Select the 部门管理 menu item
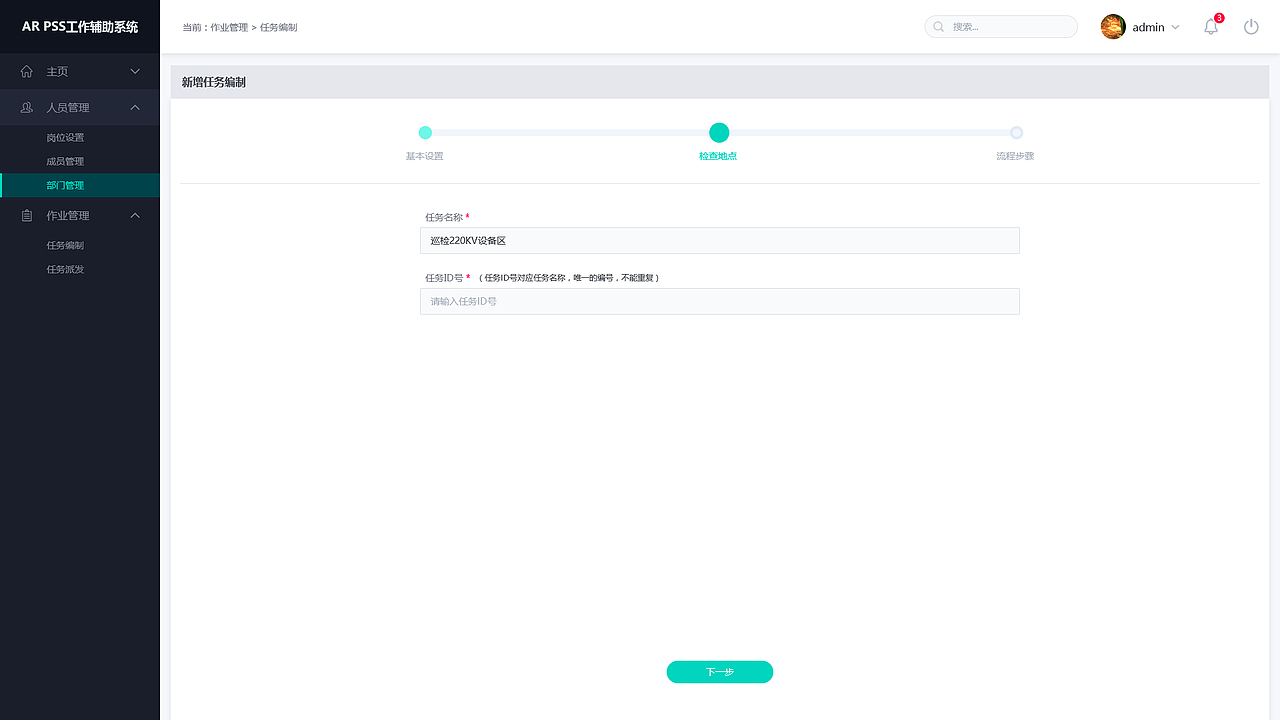Viewport: 1280px width, 720px height. (x=80, y=185)
